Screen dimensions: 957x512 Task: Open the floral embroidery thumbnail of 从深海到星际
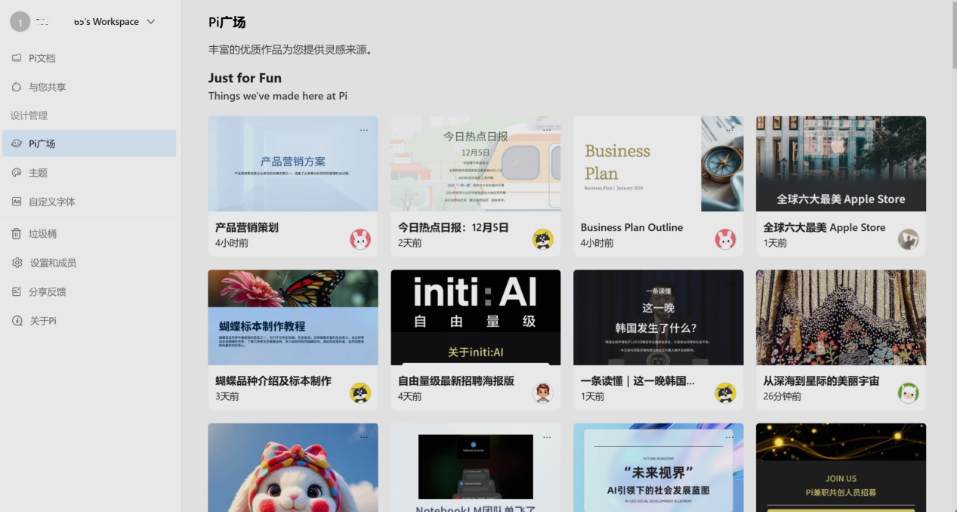tap(841, 317)
